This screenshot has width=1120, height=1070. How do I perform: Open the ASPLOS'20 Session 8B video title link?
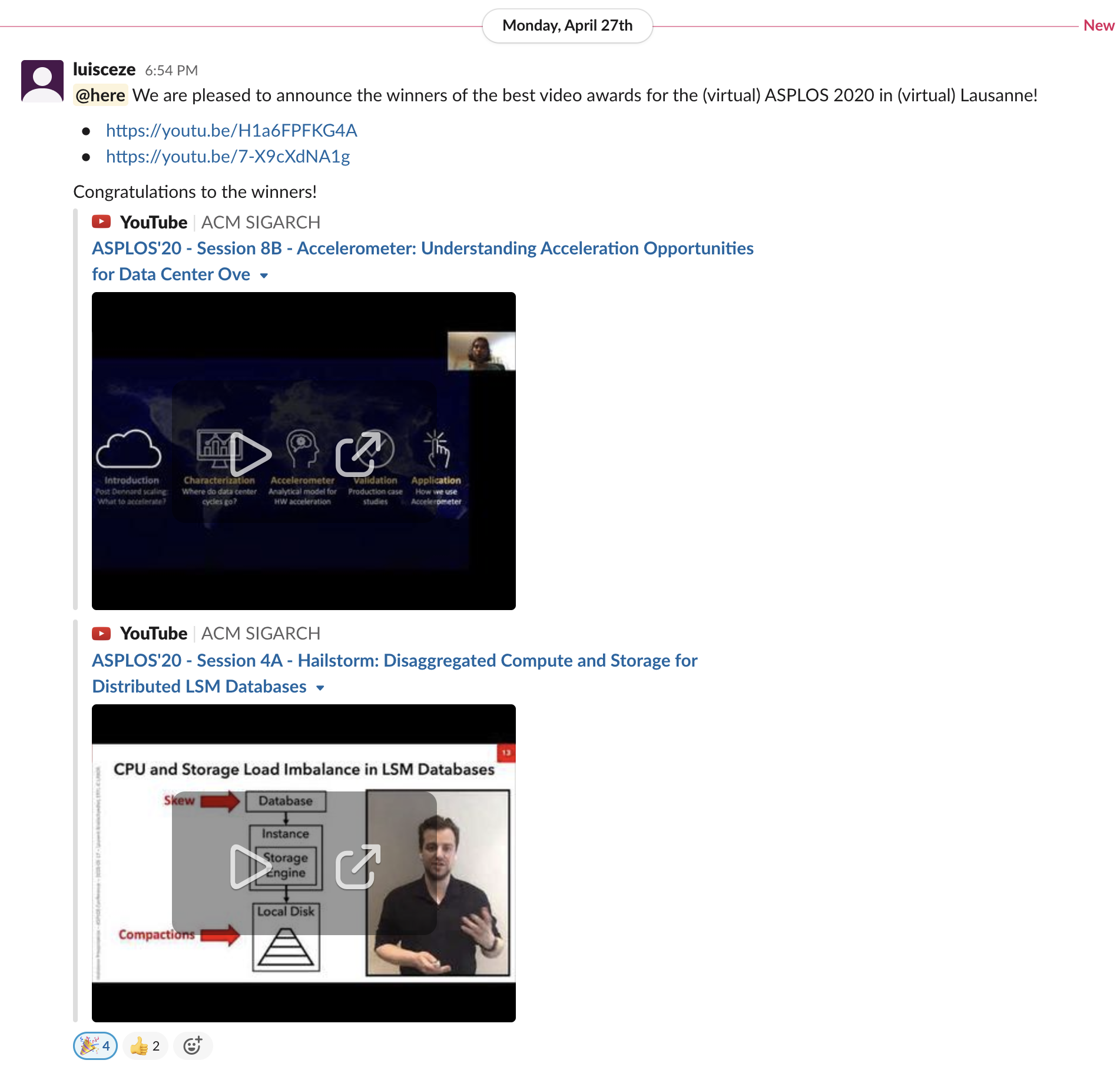click(422, 248)
